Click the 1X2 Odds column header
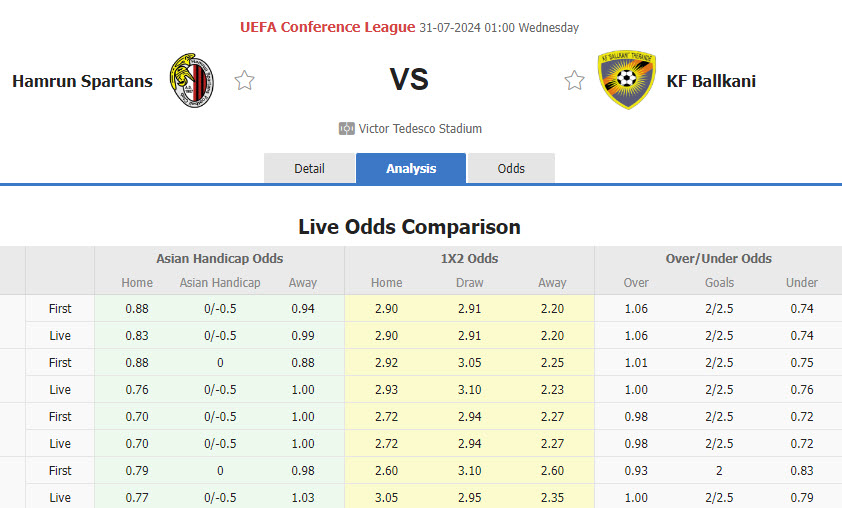Image resolution: width=842 pixels, height=508 pixels. coord(469,258)
